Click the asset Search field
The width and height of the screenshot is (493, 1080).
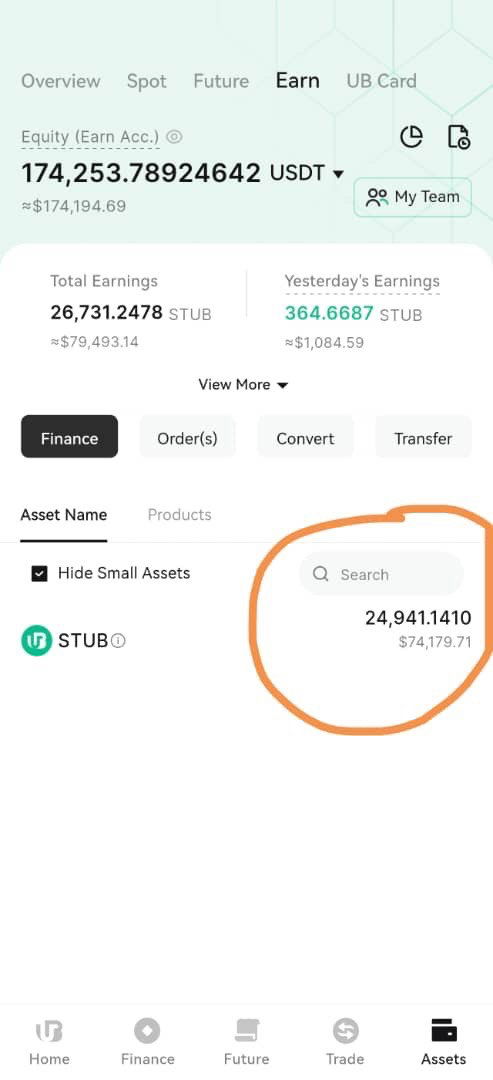coord(381,574)
